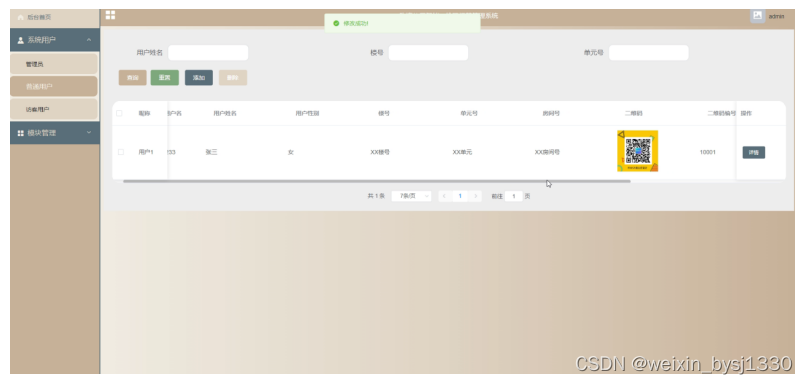The image size is (808, 384).
Task: Open the 7条/页 page size dropdown
Action: [x=411, y=196]
